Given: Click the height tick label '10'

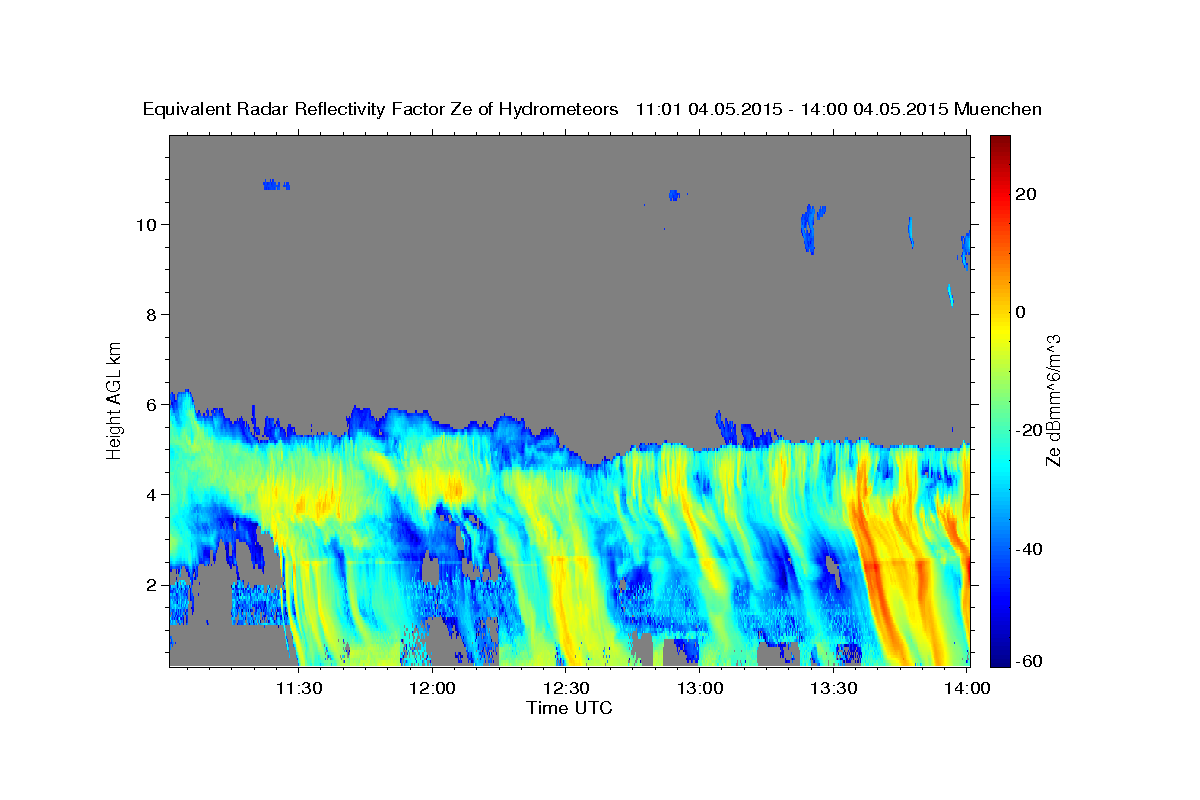Looking at the screenshot, I should pos(149,224).
